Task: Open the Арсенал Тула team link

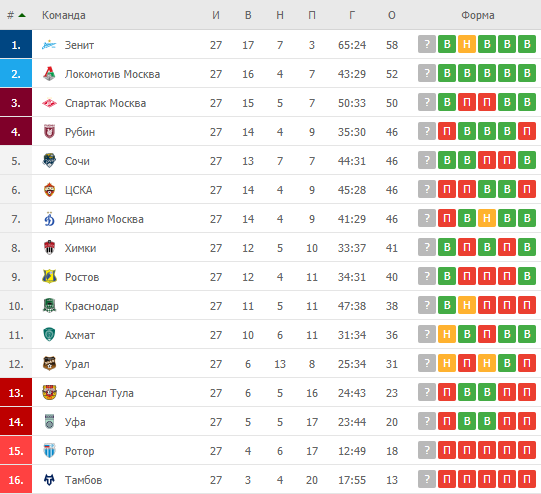Action: pyautogui.click(x=99, y=393)
